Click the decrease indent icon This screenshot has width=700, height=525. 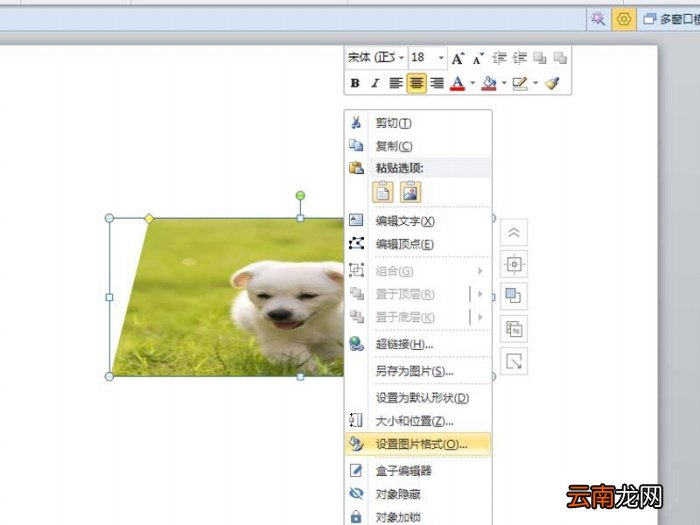[x=499, y=58]
